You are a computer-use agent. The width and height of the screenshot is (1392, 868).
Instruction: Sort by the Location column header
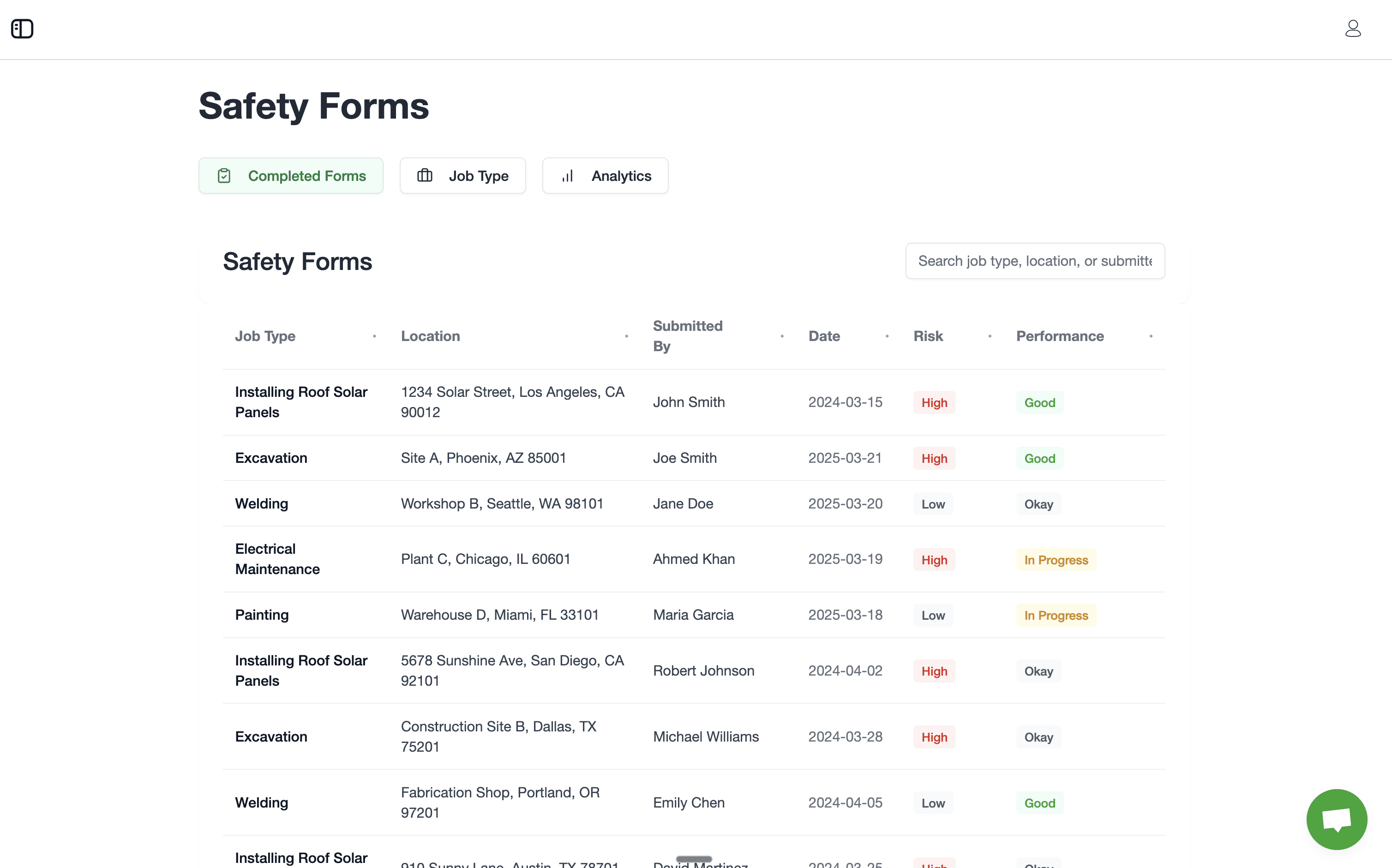point(431,336)
